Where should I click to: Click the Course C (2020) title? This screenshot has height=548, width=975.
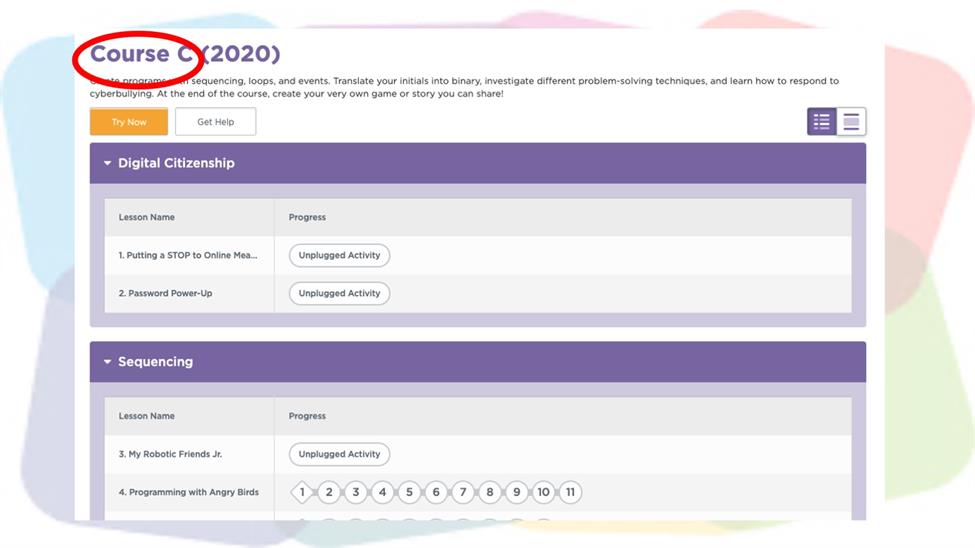pos(185,53)
